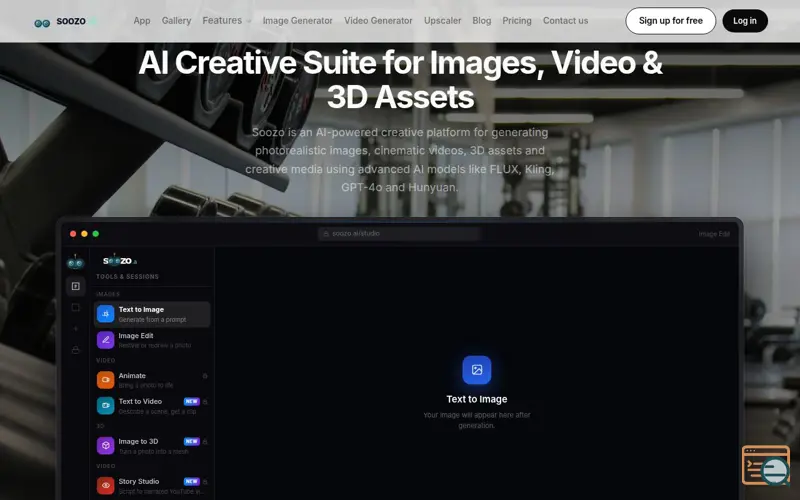Viewport: 800px width, 500px height.
Task: Click the lock icon on Text to Video row
Action: [205, 402]
